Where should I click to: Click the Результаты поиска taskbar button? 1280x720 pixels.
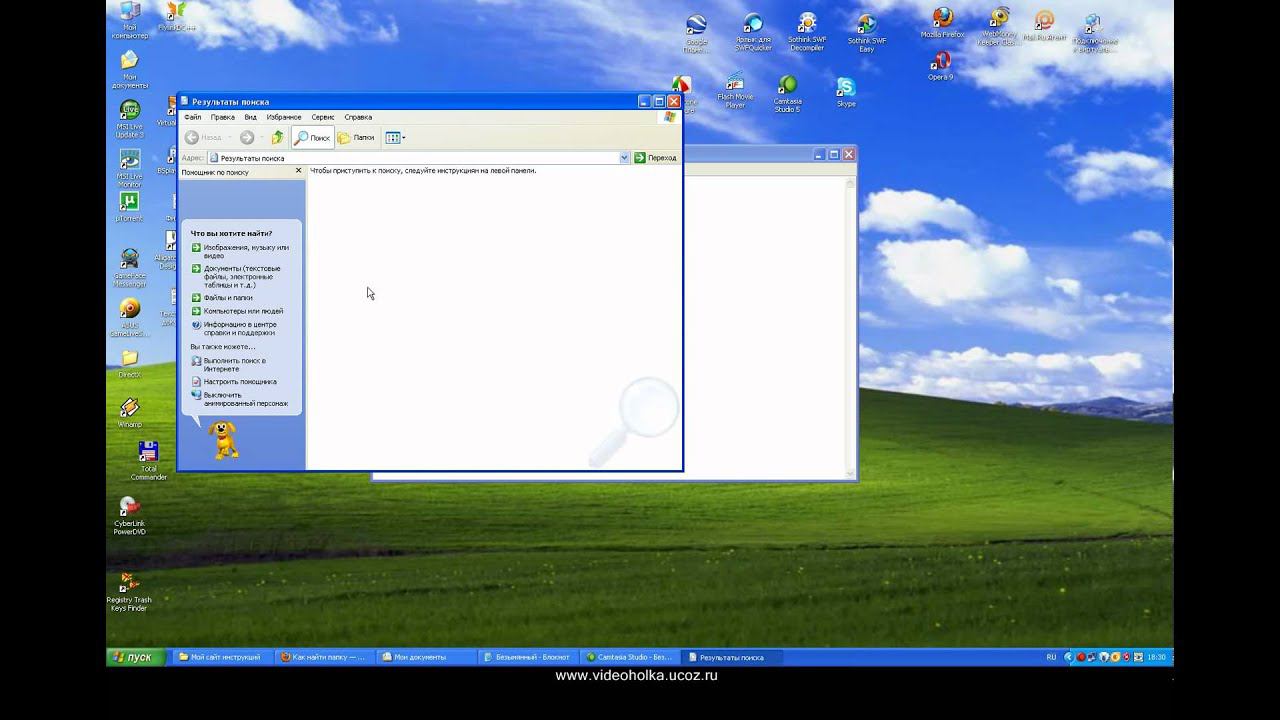732,657
